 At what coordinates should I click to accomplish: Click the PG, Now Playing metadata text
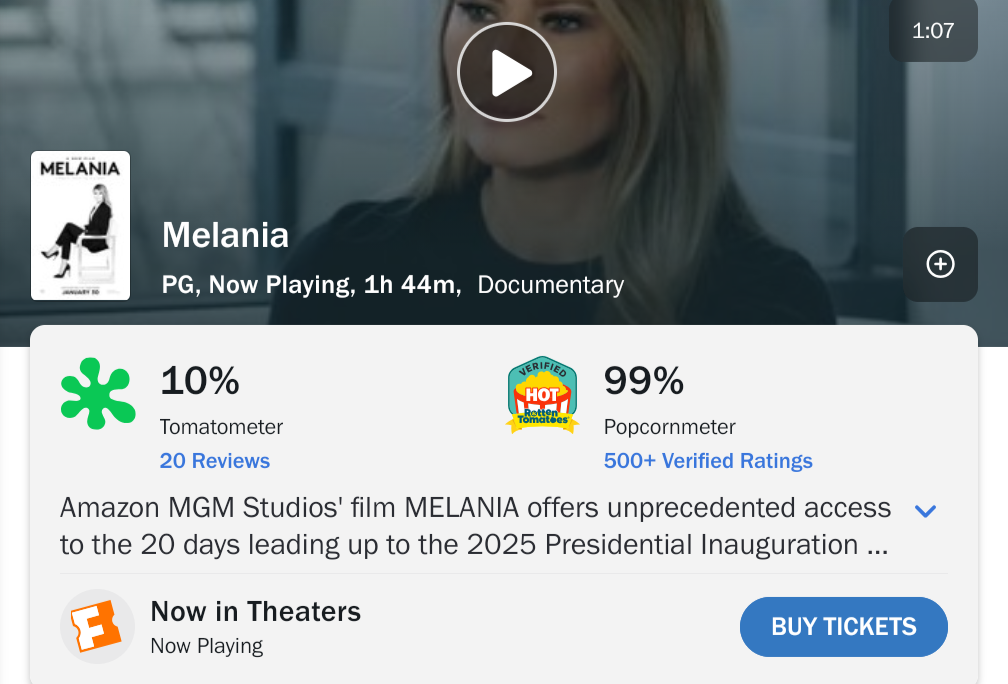click(x=257, y=285)
